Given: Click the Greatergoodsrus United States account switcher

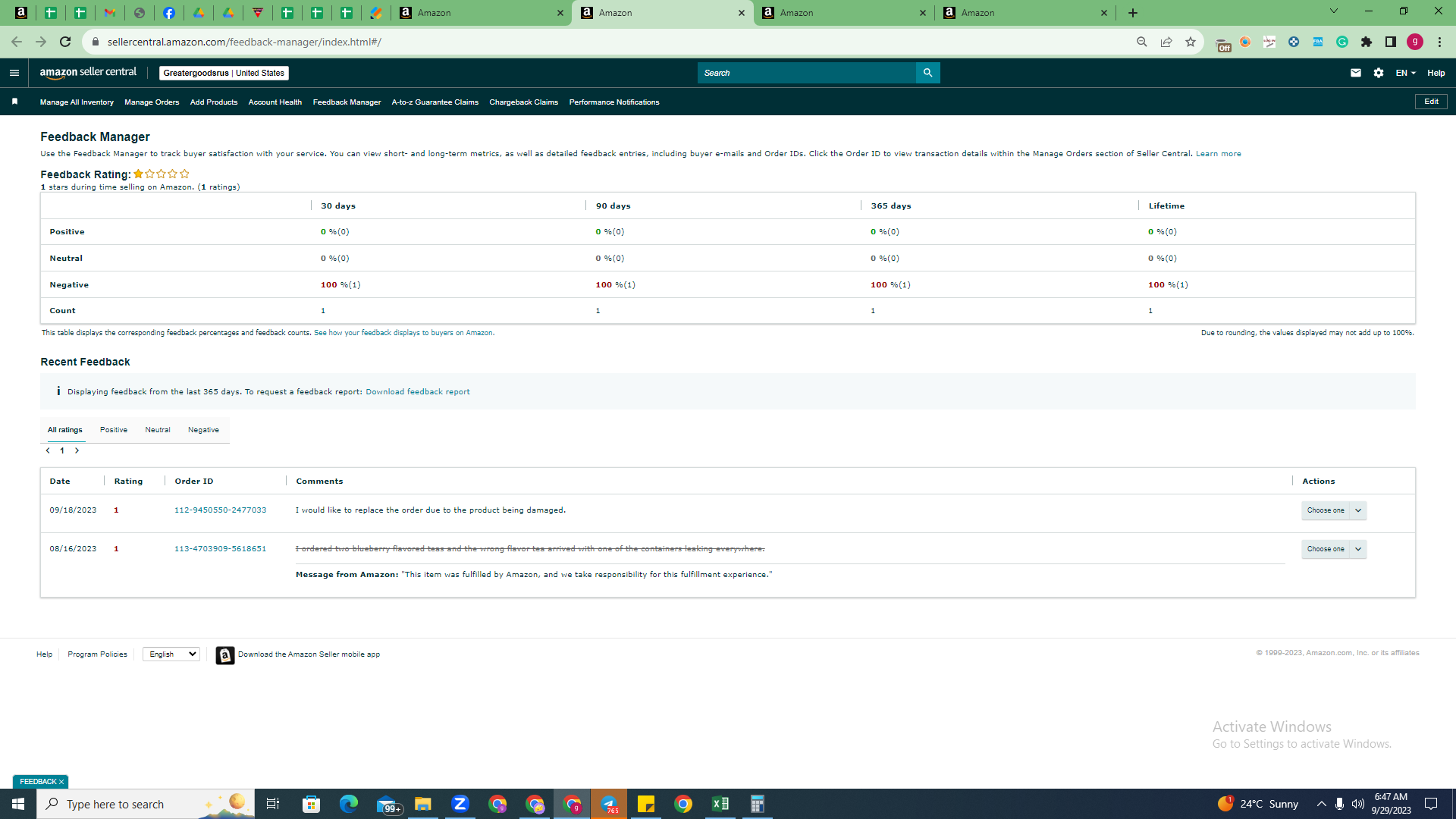Looking at the screenshot, I should coord(224,73).
